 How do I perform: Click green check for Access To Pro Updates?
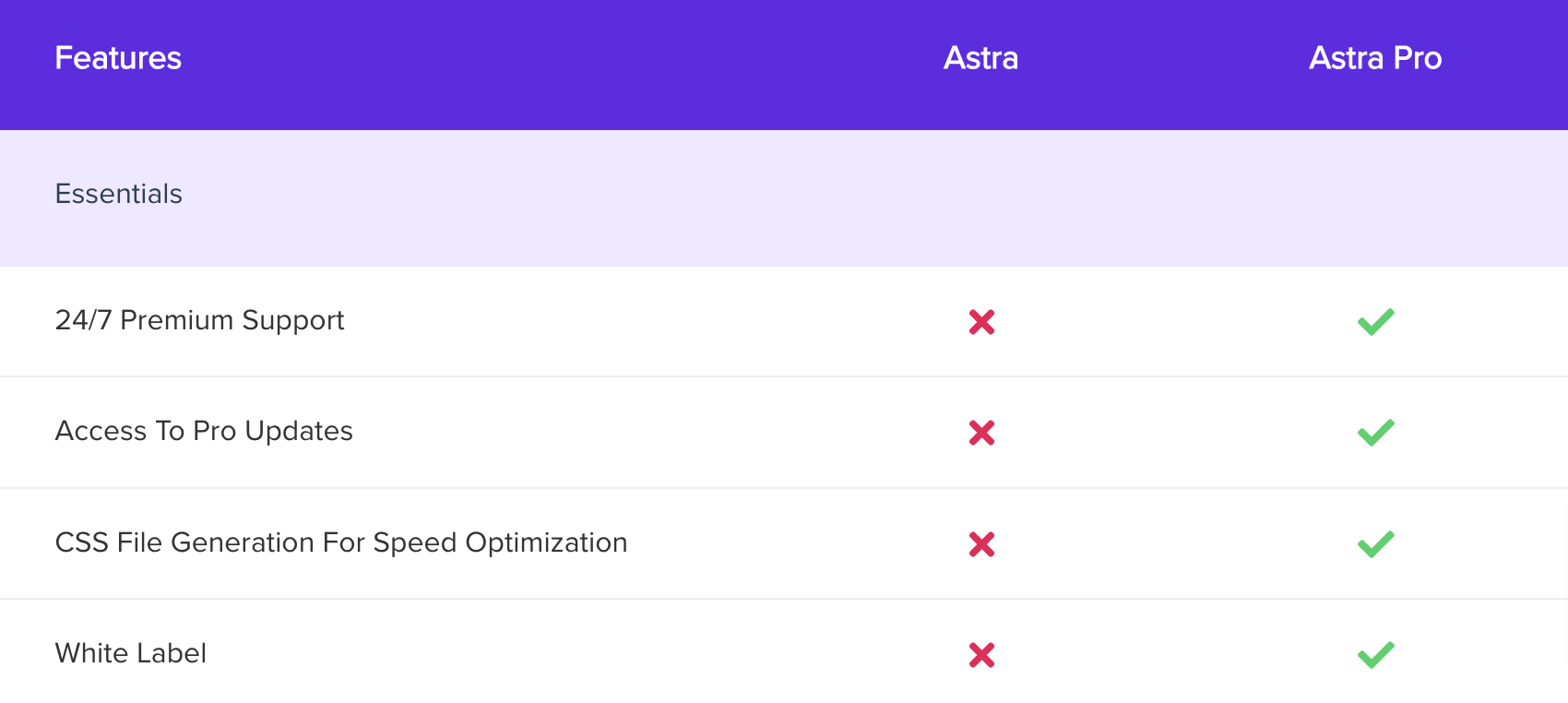1375,433
